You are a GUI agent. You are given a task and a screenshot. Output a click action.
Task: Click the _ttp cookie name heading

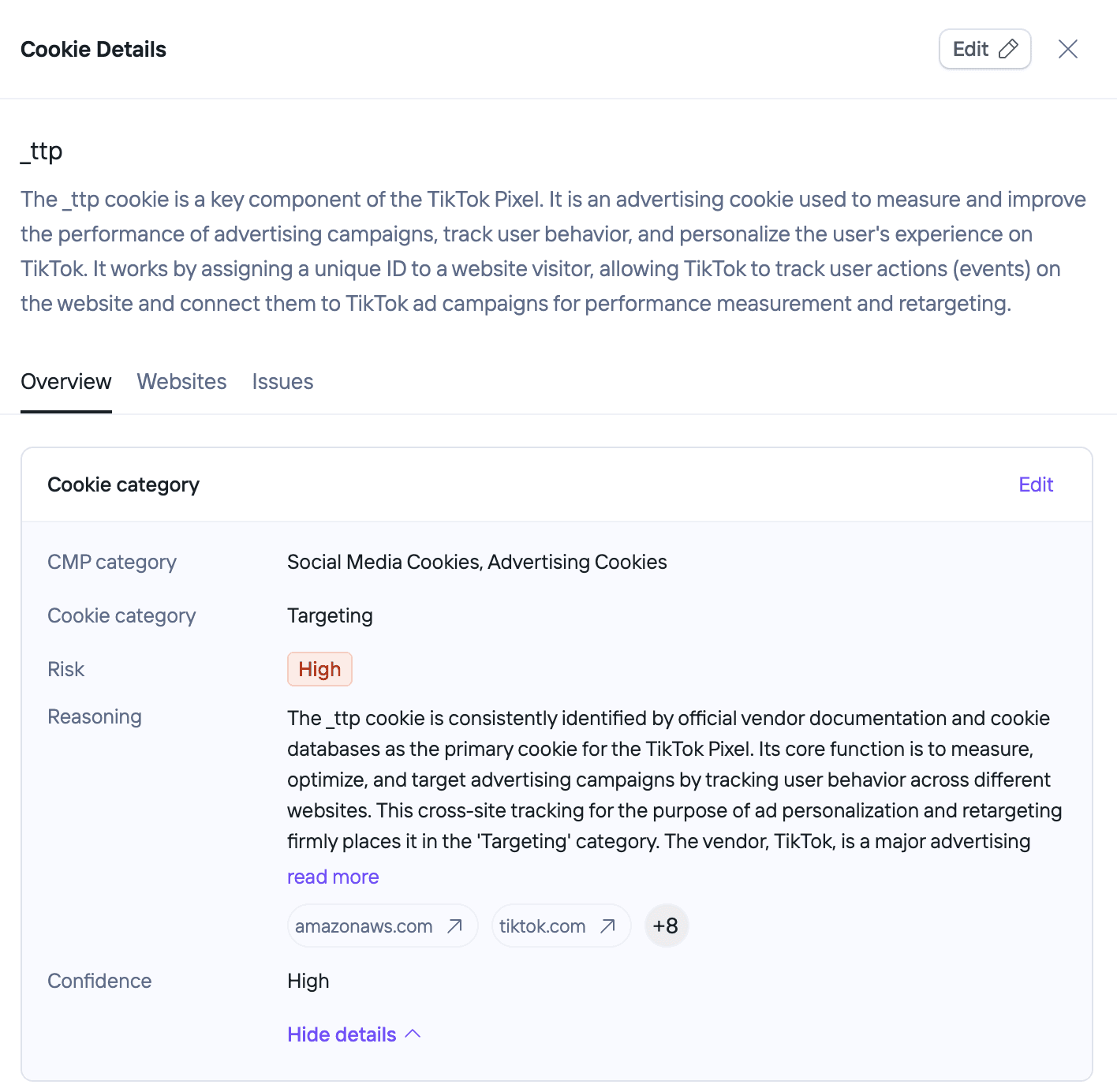[42, 150]
